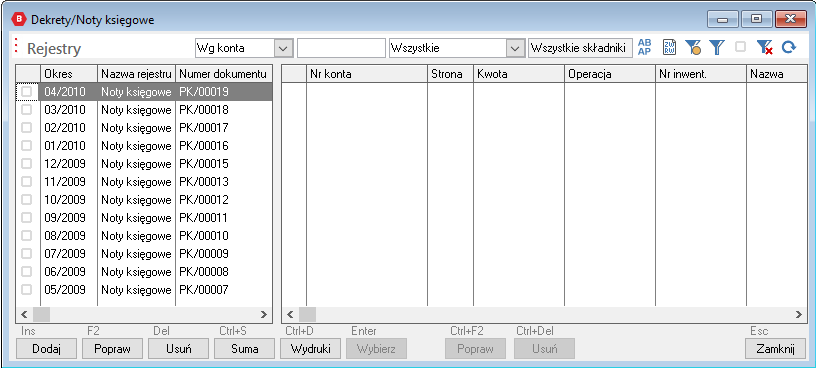Image resolution: width=816 pixels, height=368 pixels.
Task: Click the Wybierz button
Action: [377, 348]
